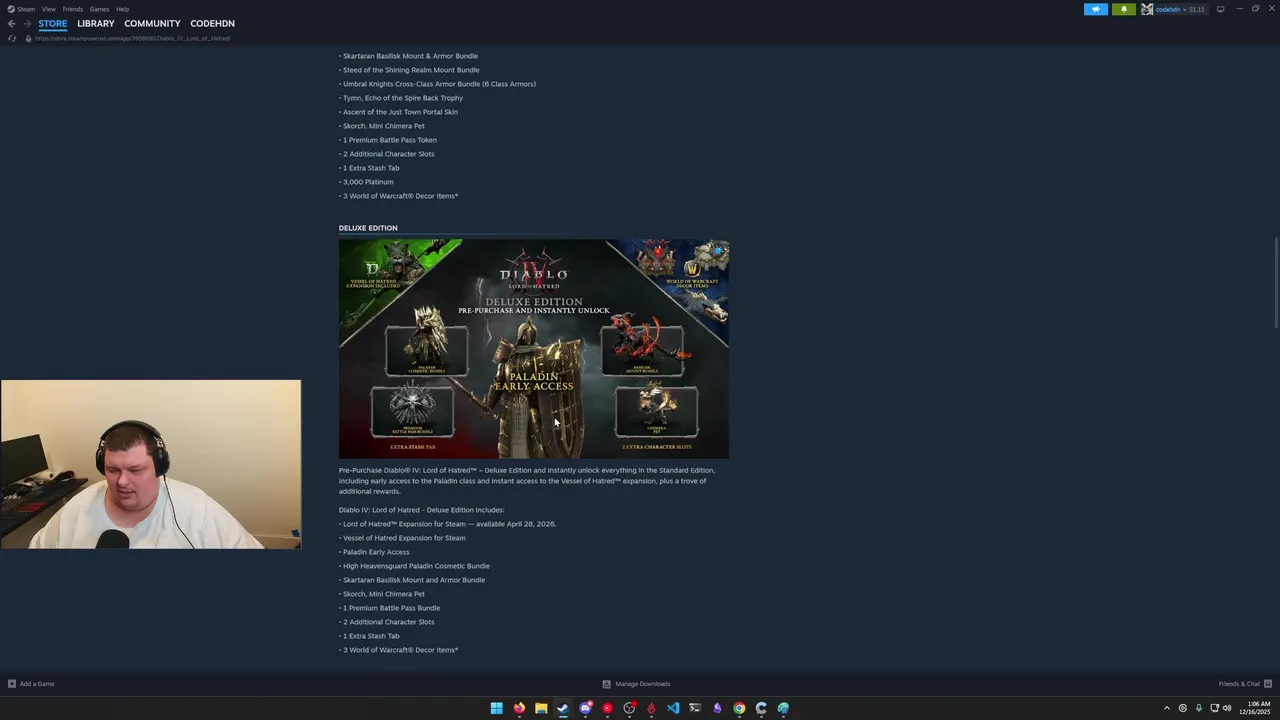
Task: Click '1 Premium Battle Pass Bundle' line
Action: [x=391, y=608]
